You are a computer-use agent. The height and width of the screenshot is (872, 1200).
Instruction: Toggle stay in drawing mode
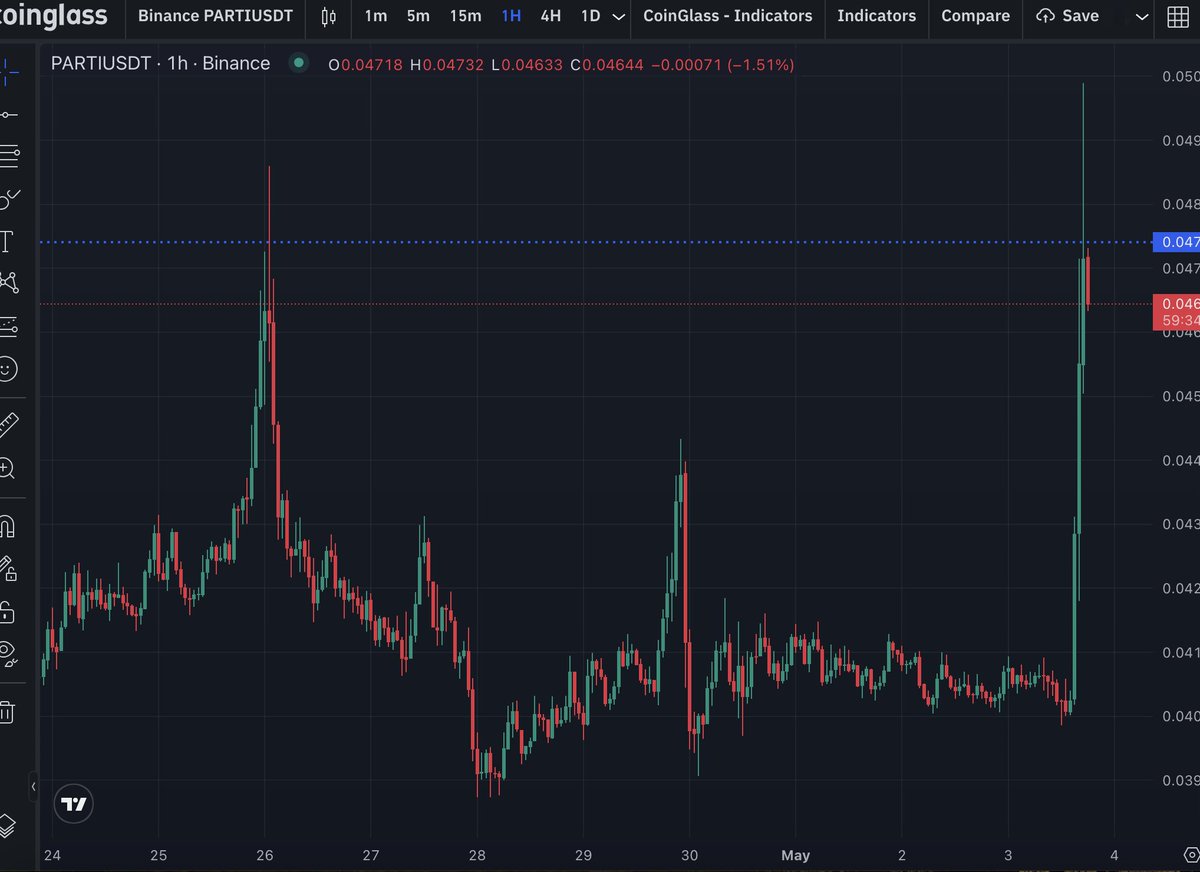click(8, 568)
